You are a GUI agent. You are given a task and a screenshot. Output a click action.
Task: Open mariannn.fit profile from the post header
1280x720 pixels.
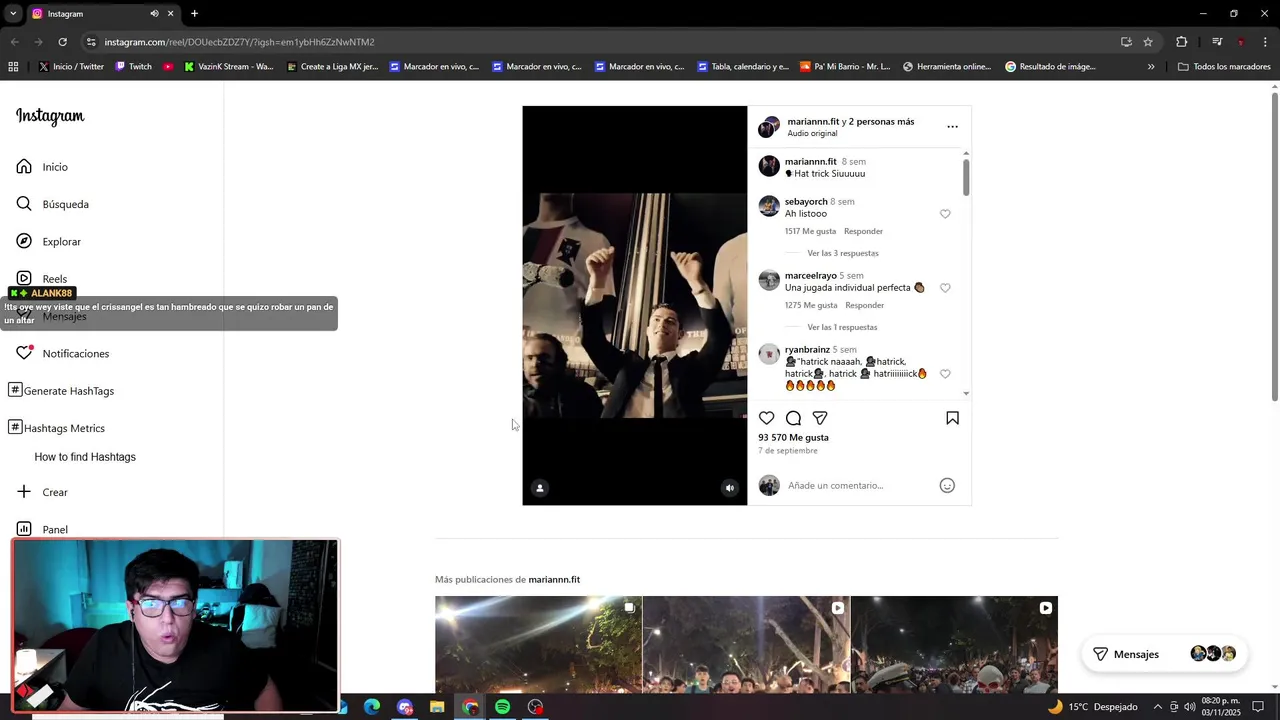[813, 121]
